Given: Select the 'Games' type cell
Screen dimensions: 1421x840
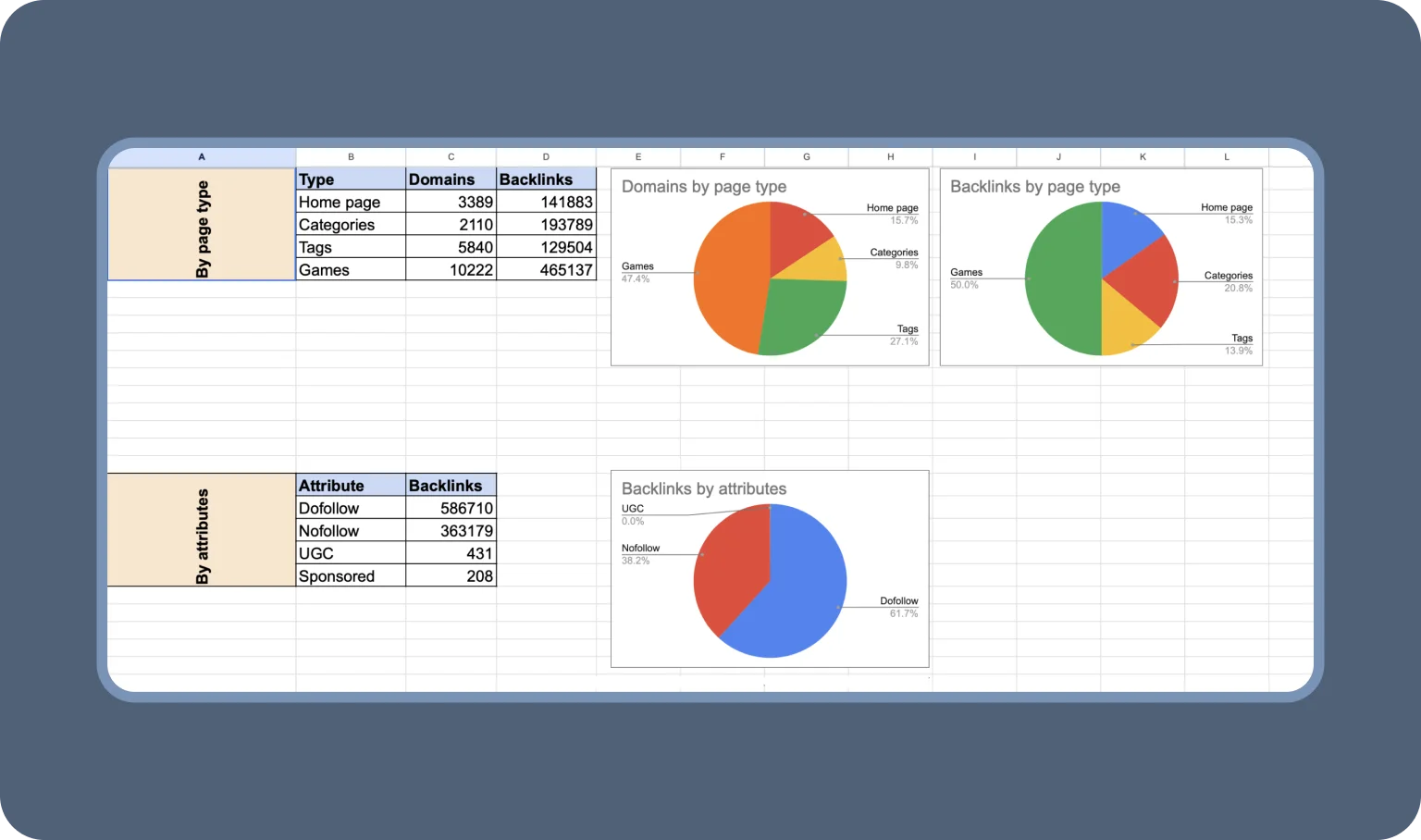Looking at the screenshot, I should pyautogui.click(x=351, y=269).
